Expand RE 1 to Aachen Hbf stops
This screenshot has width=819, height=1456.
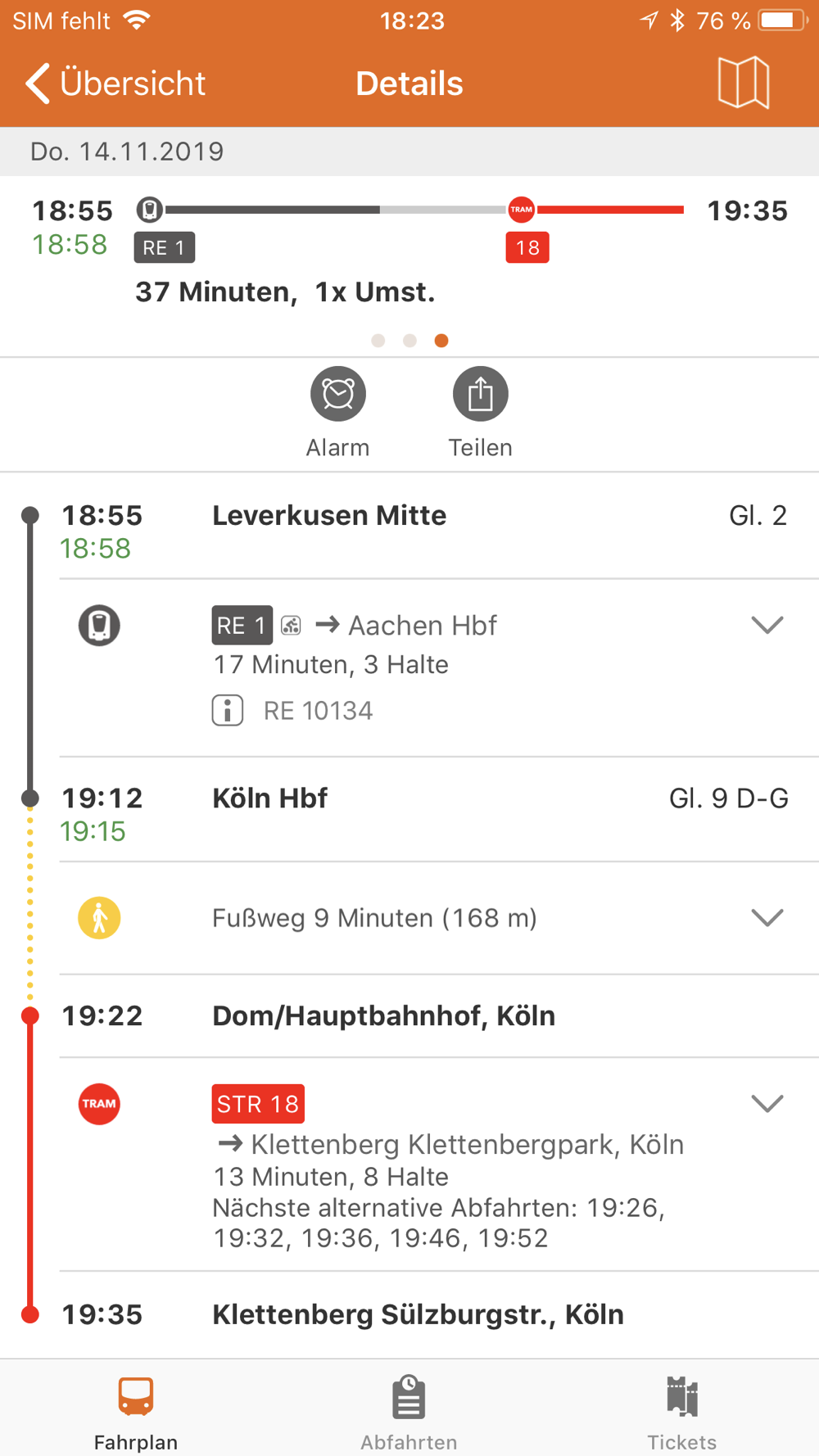click(x=767, y=625)
